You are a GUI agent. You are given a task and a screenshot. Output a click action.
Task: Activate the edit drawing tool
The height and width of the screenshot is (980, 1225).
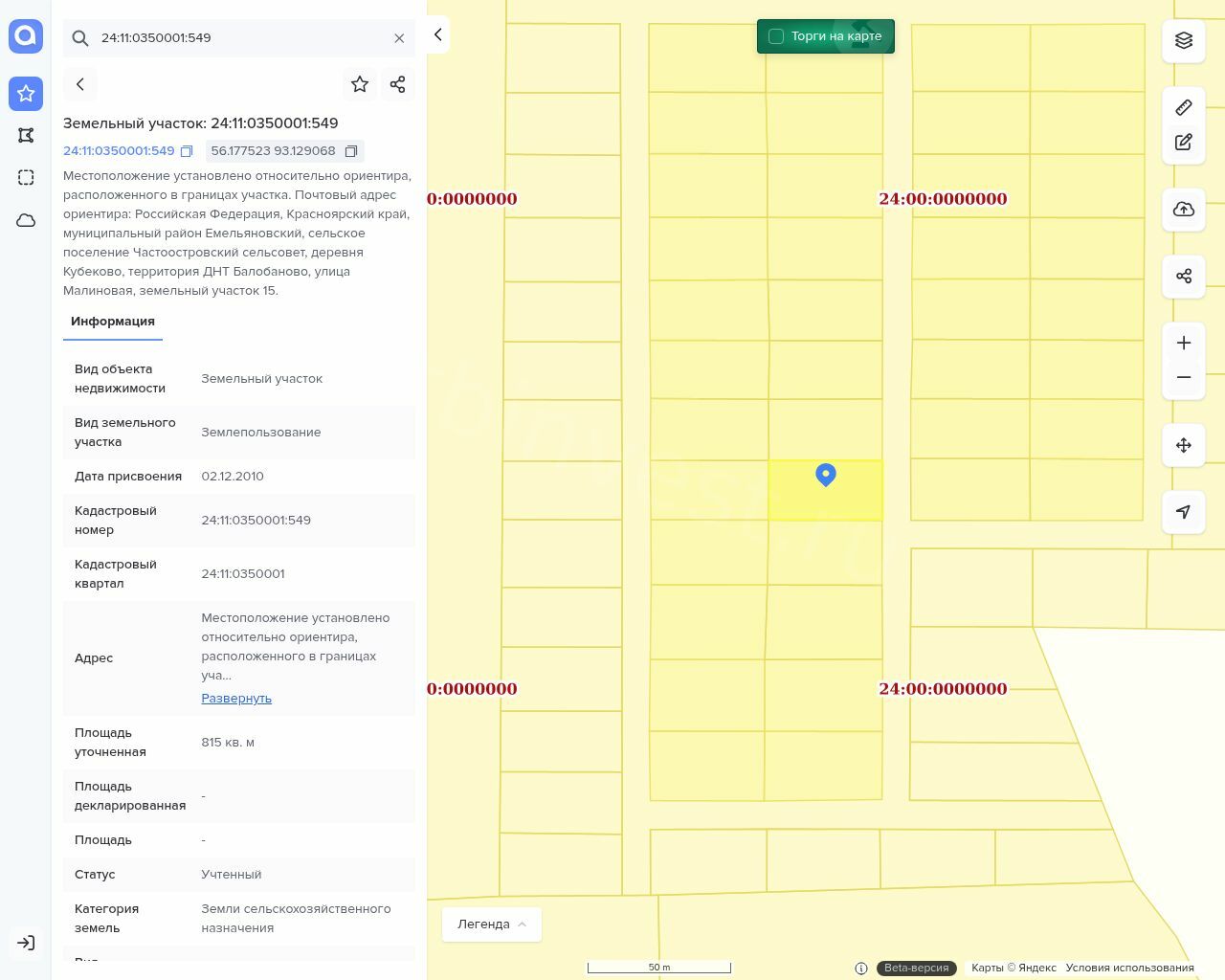tap(1184, 143)
